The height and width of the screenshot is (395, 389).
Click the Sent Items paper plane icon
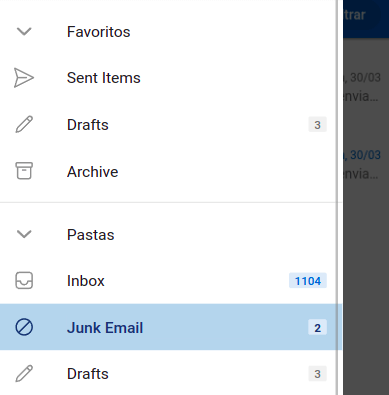24,78
